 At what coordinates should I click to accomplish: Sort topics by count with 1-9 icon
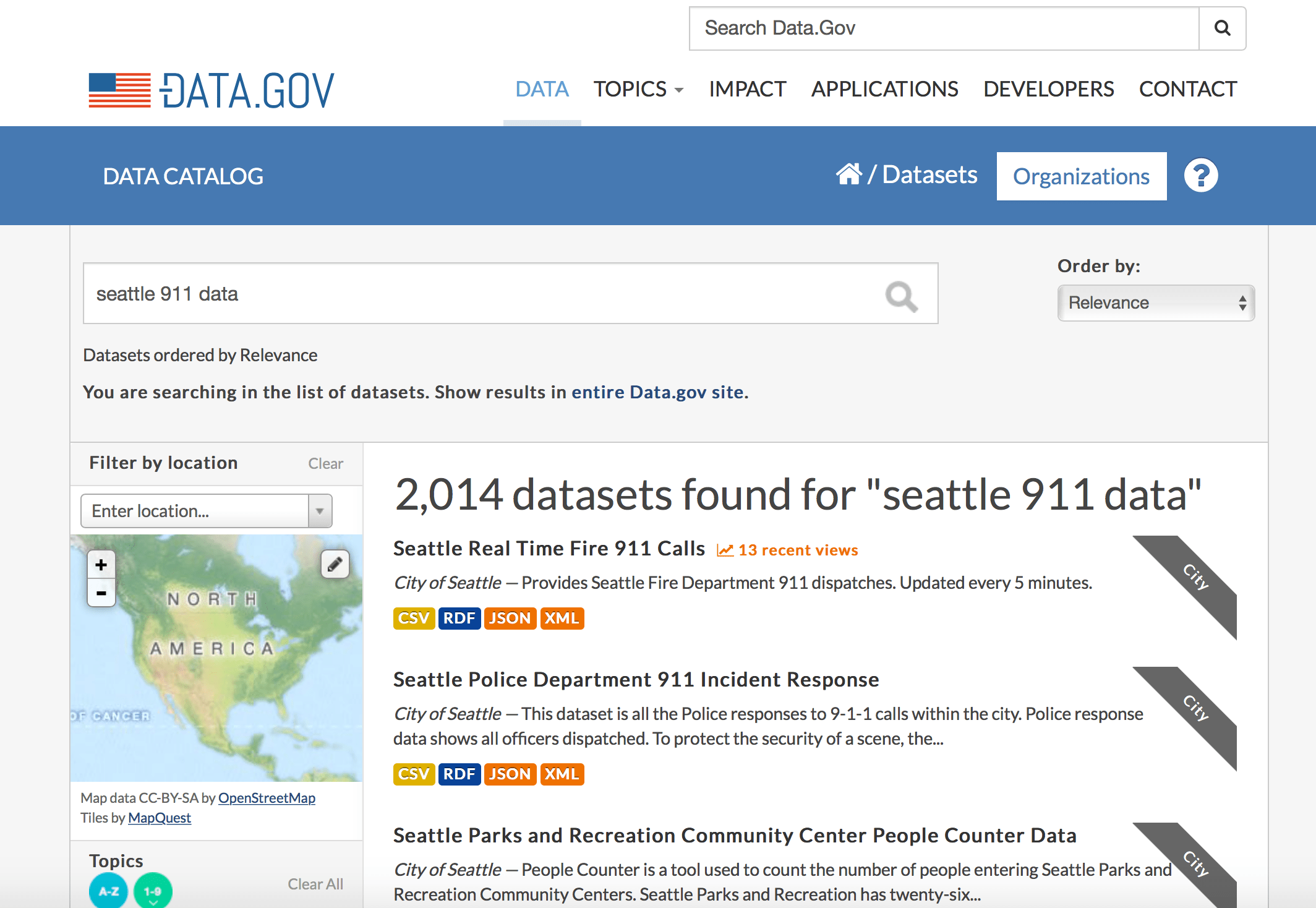(x=153, y=891)
